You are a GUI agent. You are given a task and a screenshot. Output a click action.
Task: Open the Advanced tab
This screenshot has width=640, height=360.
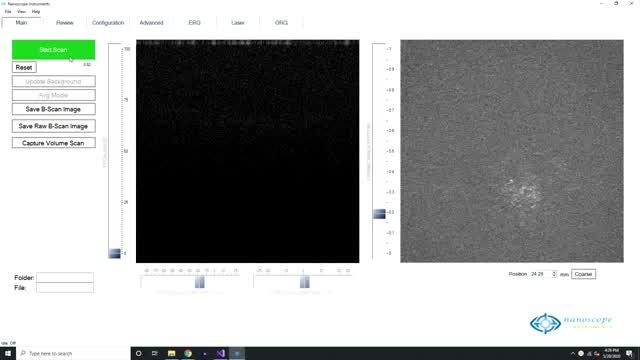151,22
